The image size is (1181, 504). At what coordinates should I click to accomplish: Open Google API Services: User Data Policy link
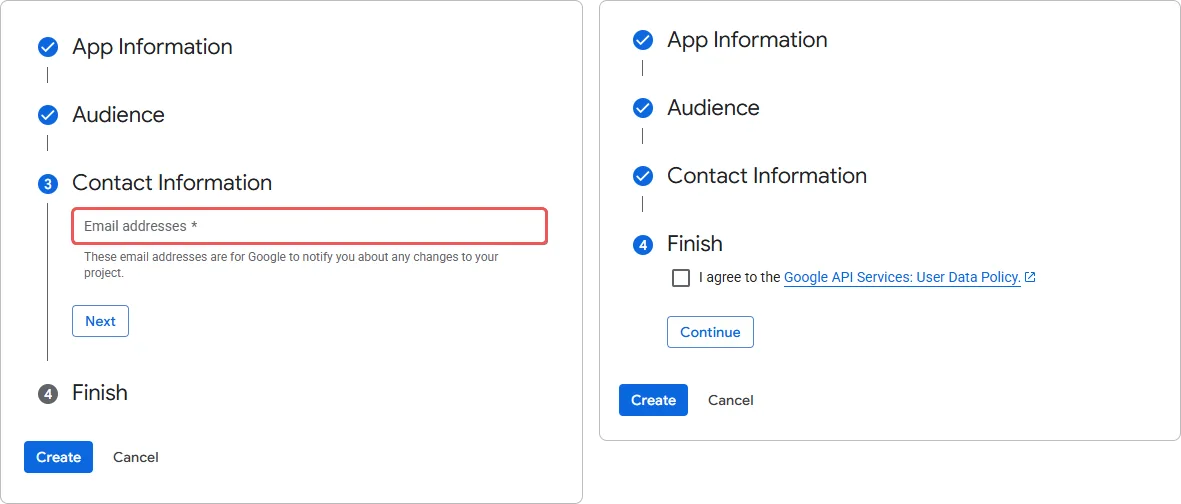901,278
